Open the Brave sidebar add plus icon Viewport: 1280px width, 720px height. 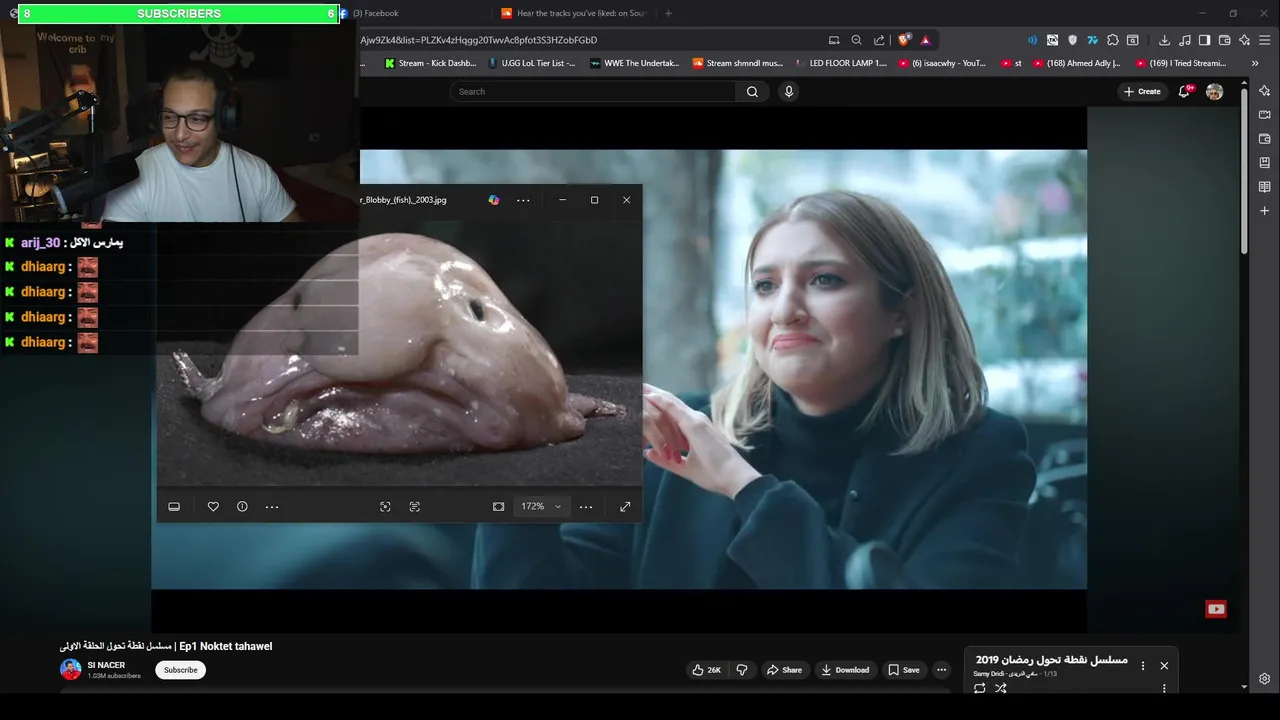[1265, 211]
